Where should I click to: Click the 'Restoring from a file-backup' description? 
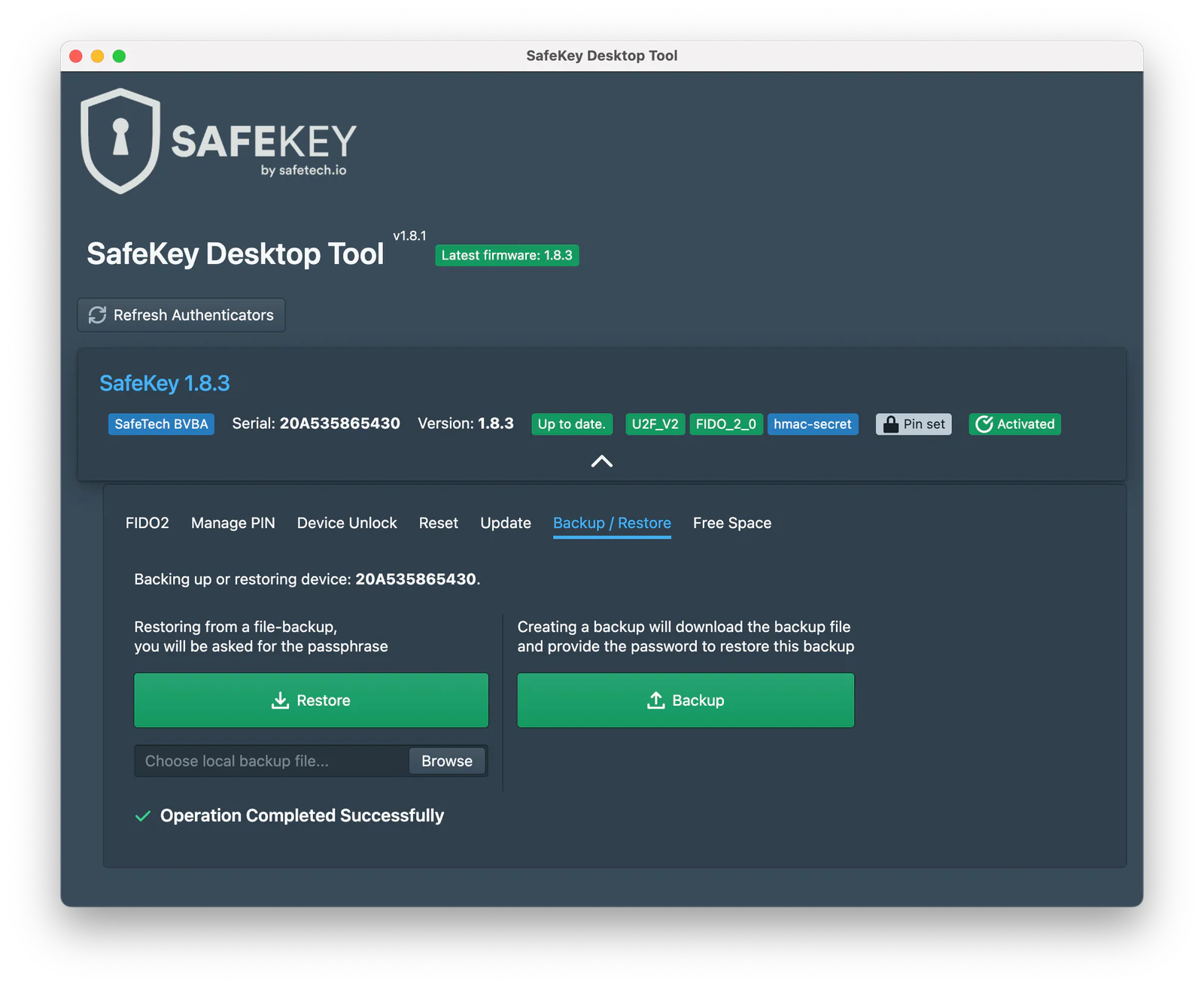(261, 636)
